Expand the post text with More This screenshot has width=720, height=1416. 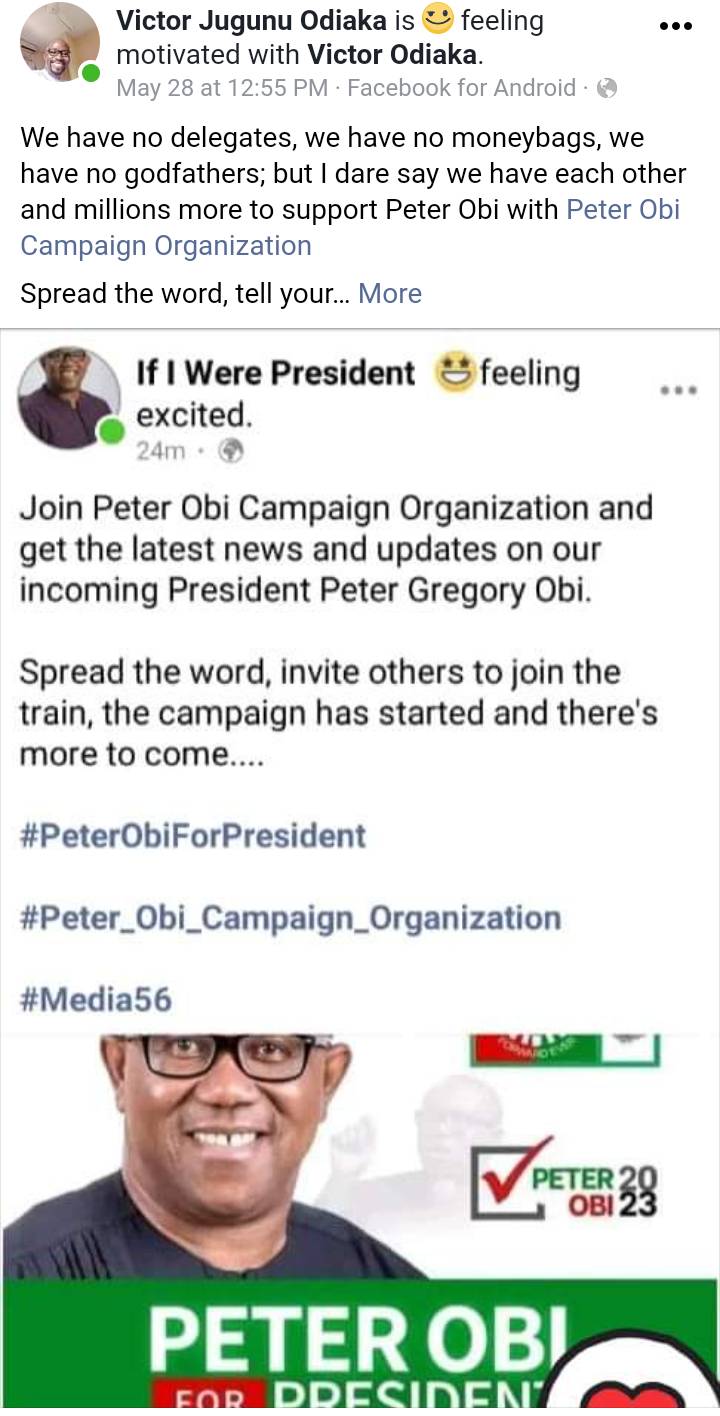390,293
